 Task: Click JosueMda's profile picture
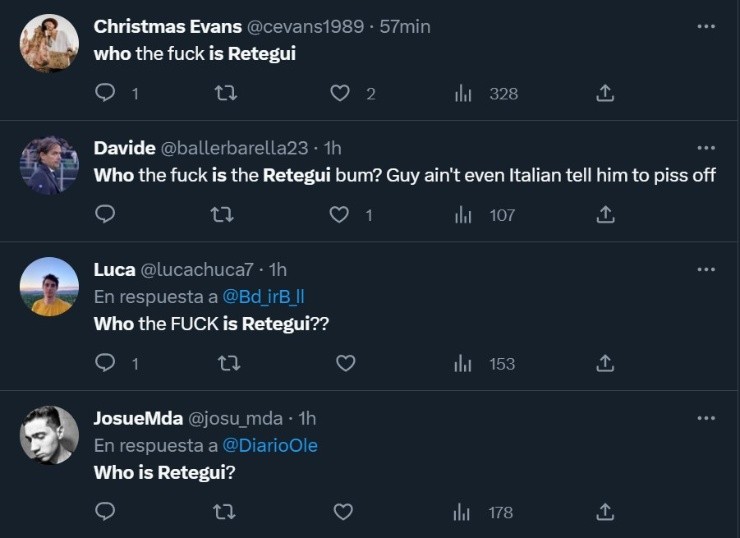tap(49, 435)
